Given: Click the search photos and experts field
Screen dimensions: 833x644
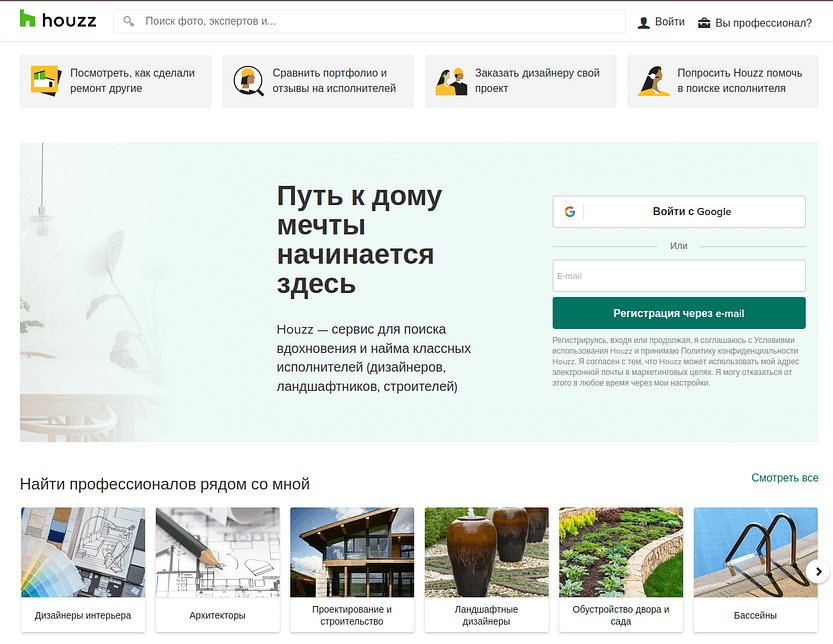Looking at the screenshot, I should pyautogui.click(x=300, y=20).
